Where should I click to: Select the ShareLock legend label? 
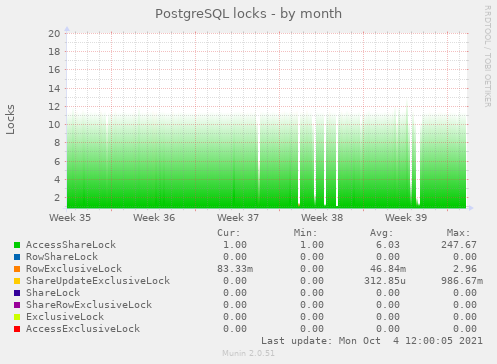(x=53, y=293)
